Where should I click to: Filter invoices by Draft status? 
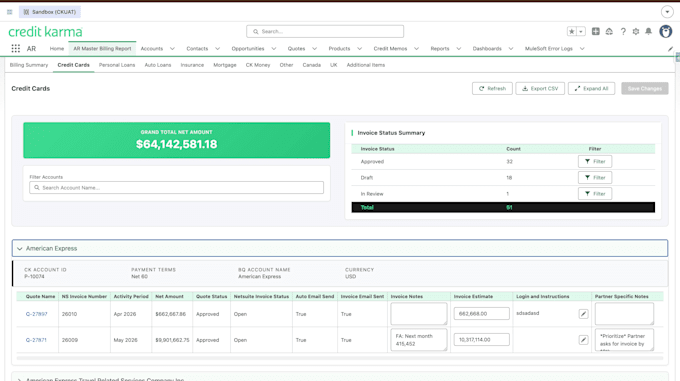click(595, 177)
